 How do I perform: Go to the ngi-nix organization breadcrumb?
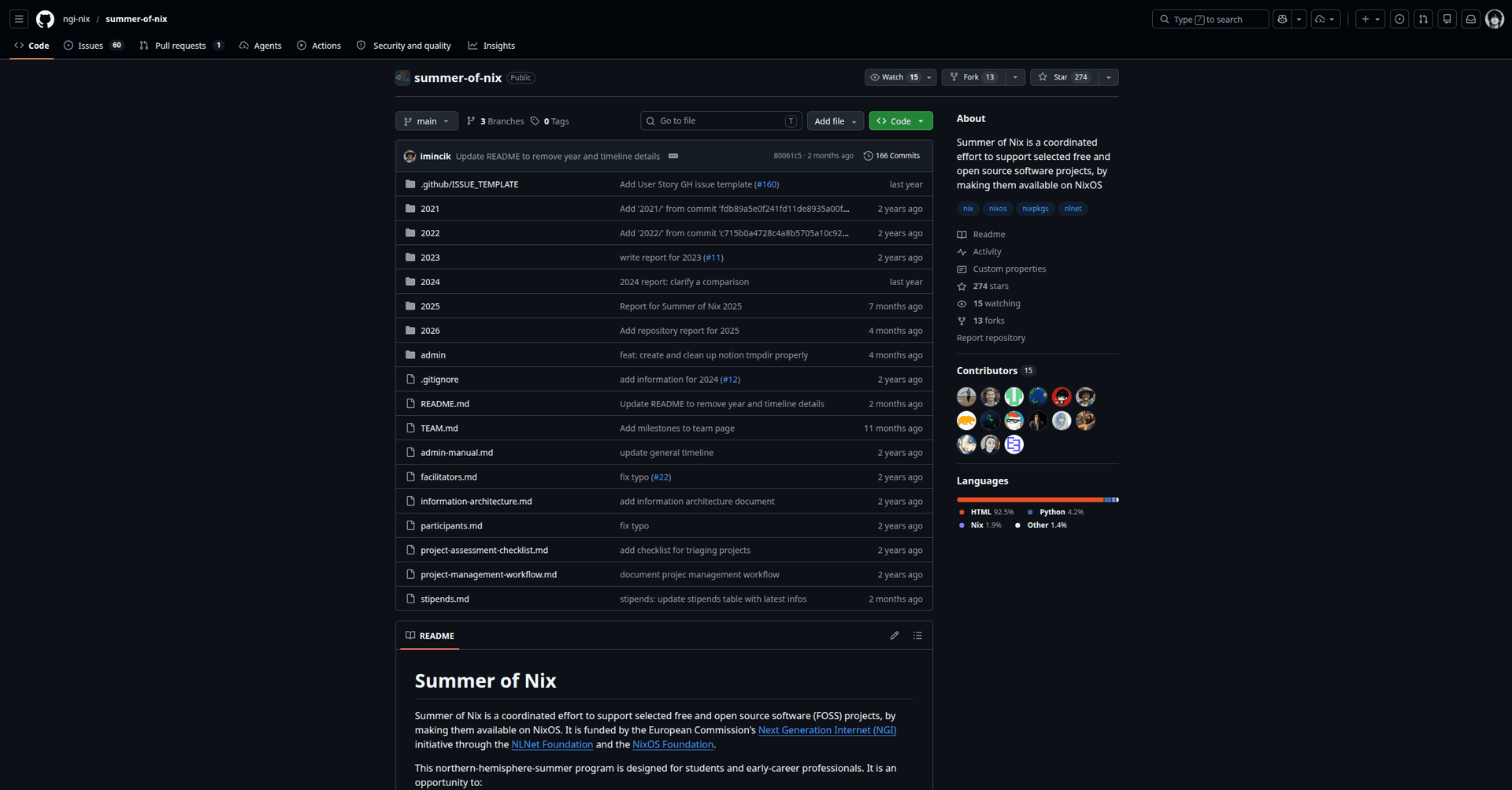76,19
